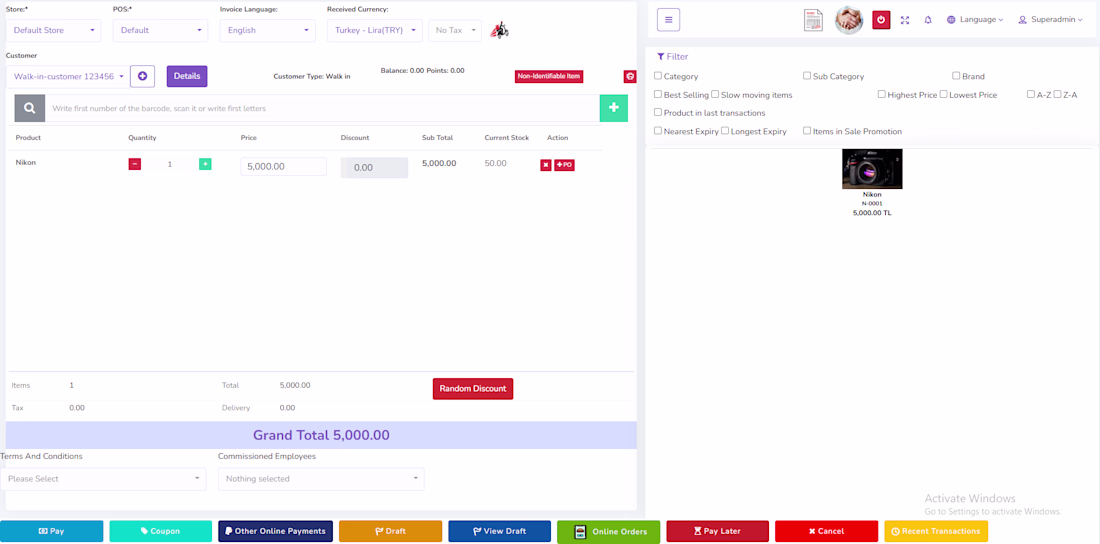
Task: Open the Store dropdown
Action: [53, 30]
